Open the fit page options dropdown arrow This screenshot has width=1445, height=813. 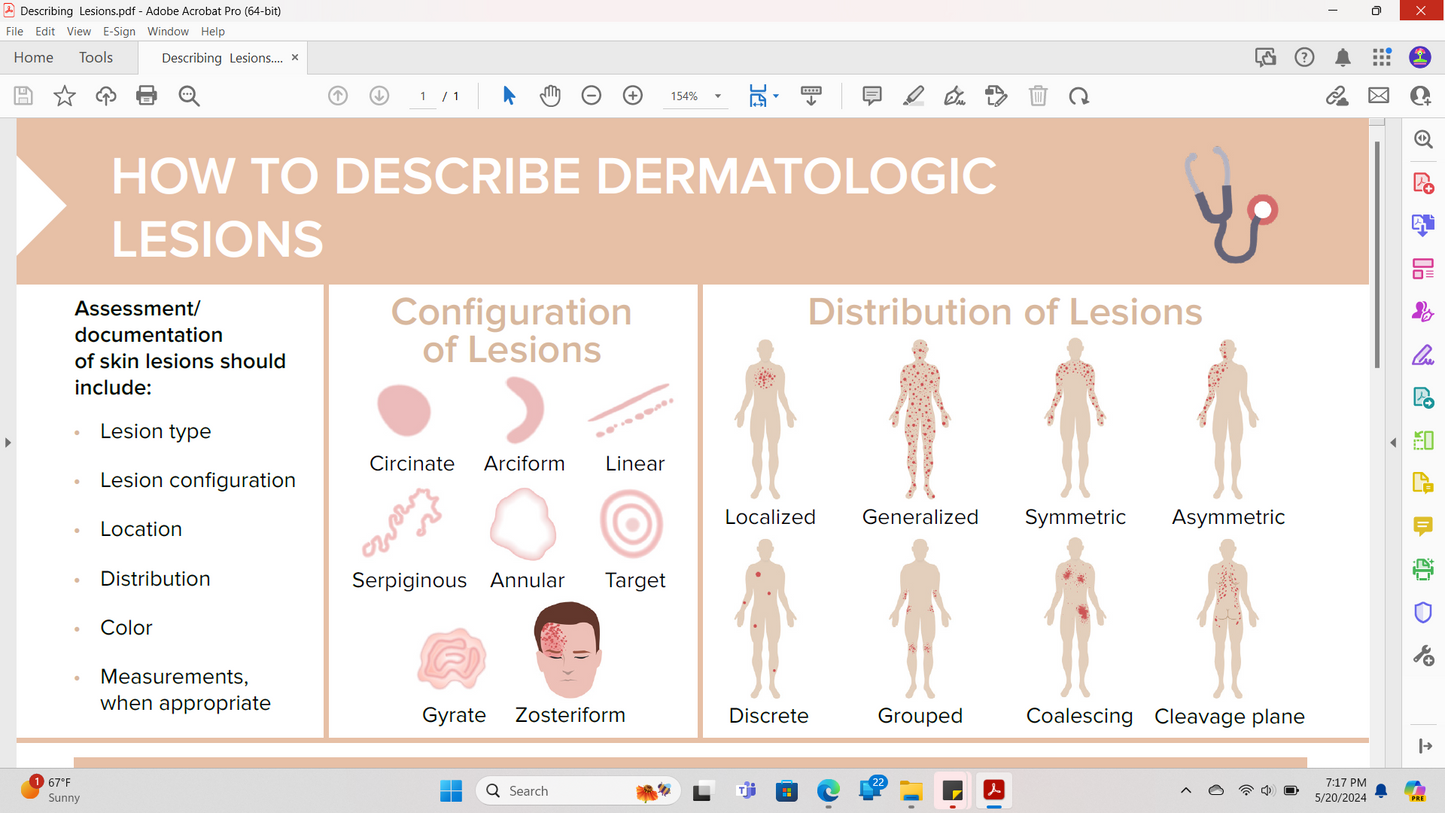click(x=777, y=97)
